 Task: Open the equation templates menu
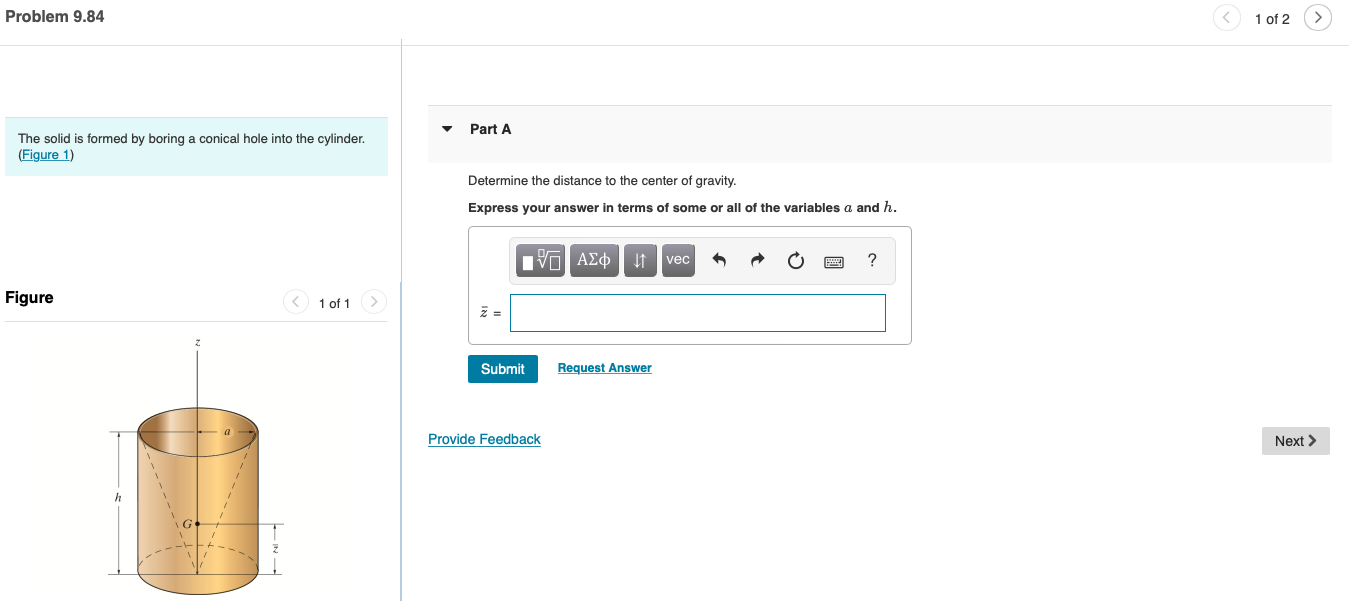point(540,259)
